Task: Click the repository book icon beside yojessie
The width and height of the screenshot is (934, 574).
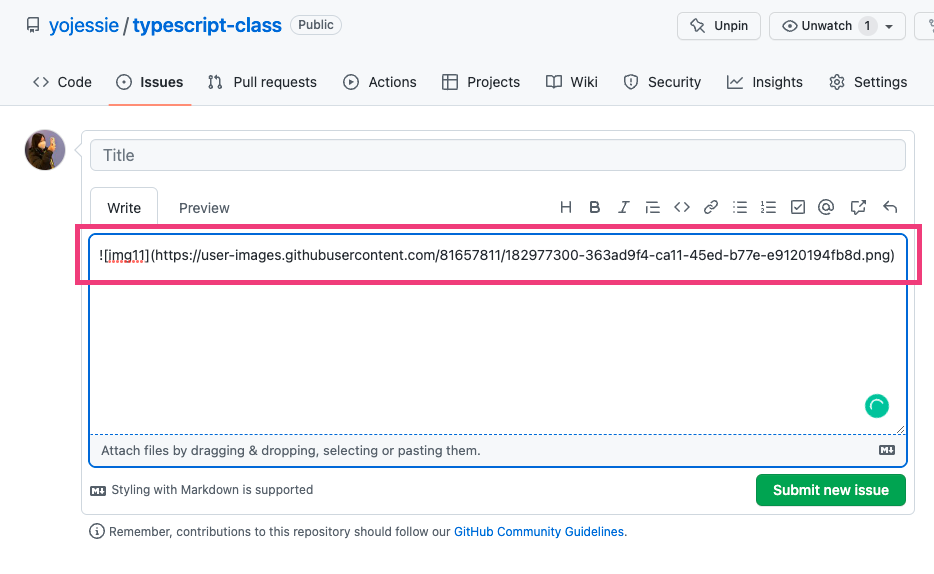Action: pos(33,25)
